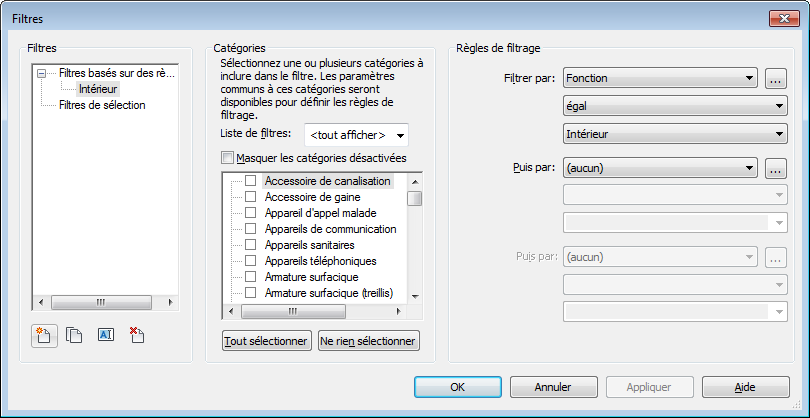
Task: Click the Duplicate filter icon
Action: pos(73,336)
